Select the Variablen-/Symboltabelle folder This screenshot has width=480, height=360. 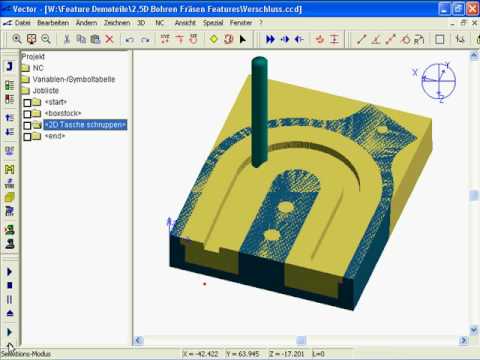pos(74,79)
